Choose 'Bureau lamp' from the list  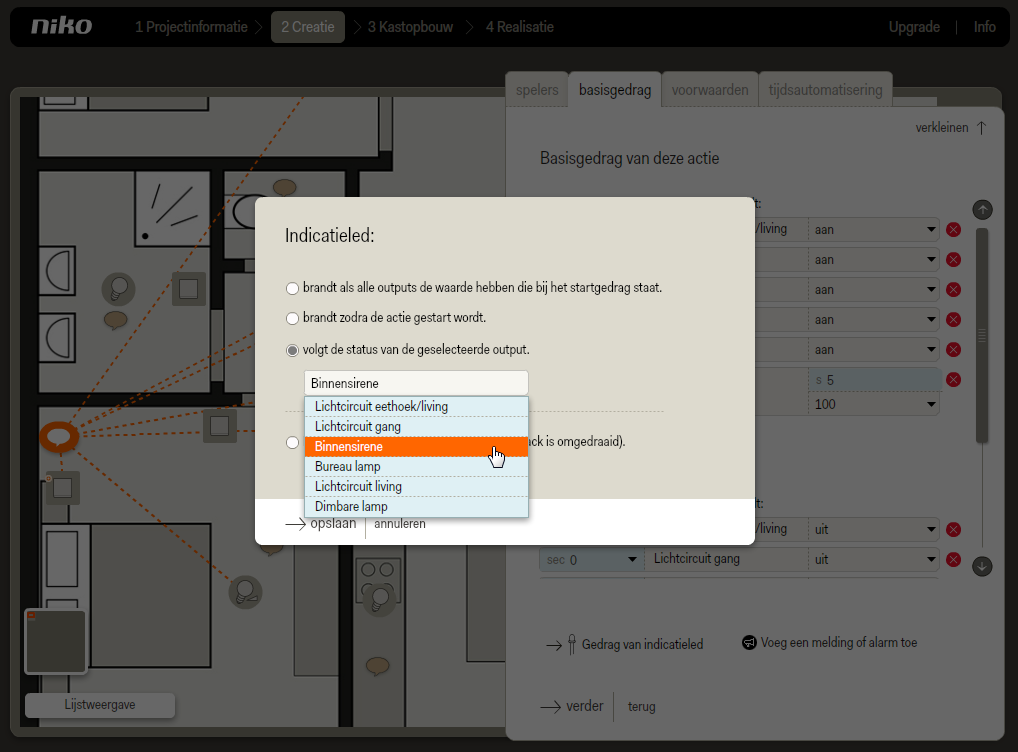tap(416, 466)
